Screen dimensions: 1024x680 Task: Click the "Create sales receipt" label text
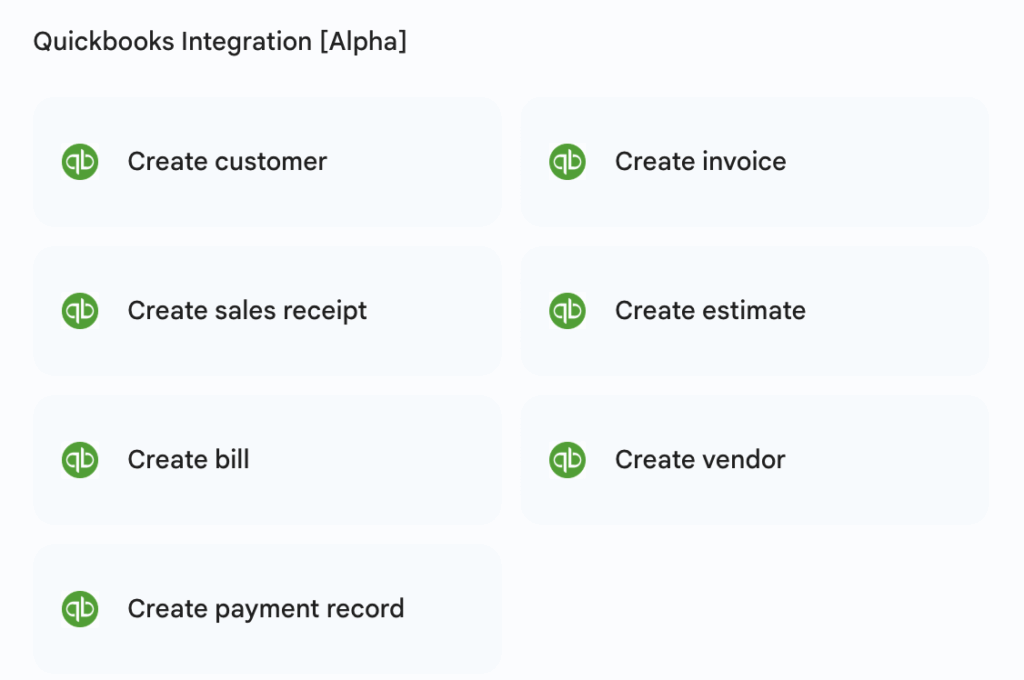(x=247, y=311)
